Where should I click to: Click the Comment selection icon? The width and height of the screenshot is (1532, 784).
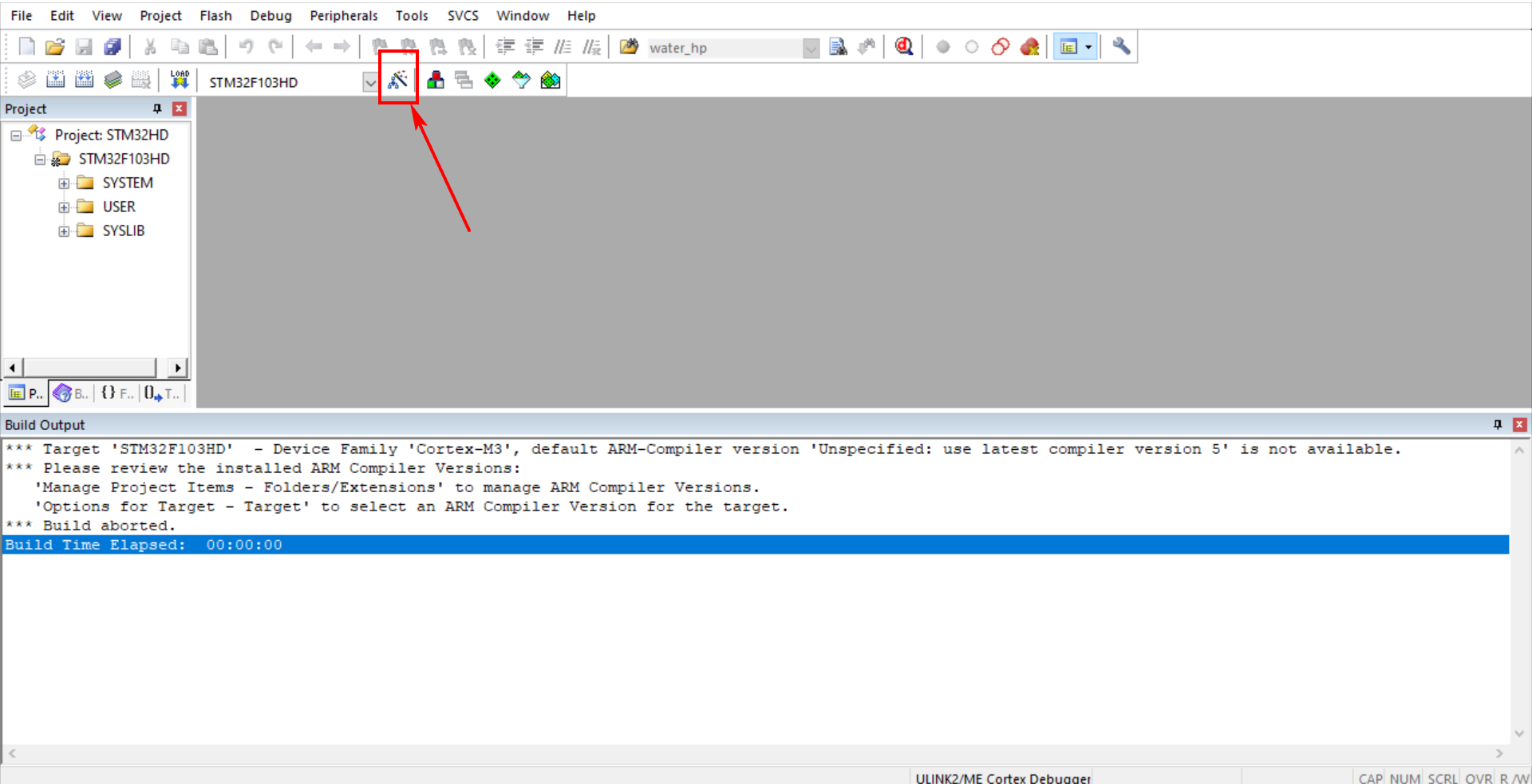[563, 47]
